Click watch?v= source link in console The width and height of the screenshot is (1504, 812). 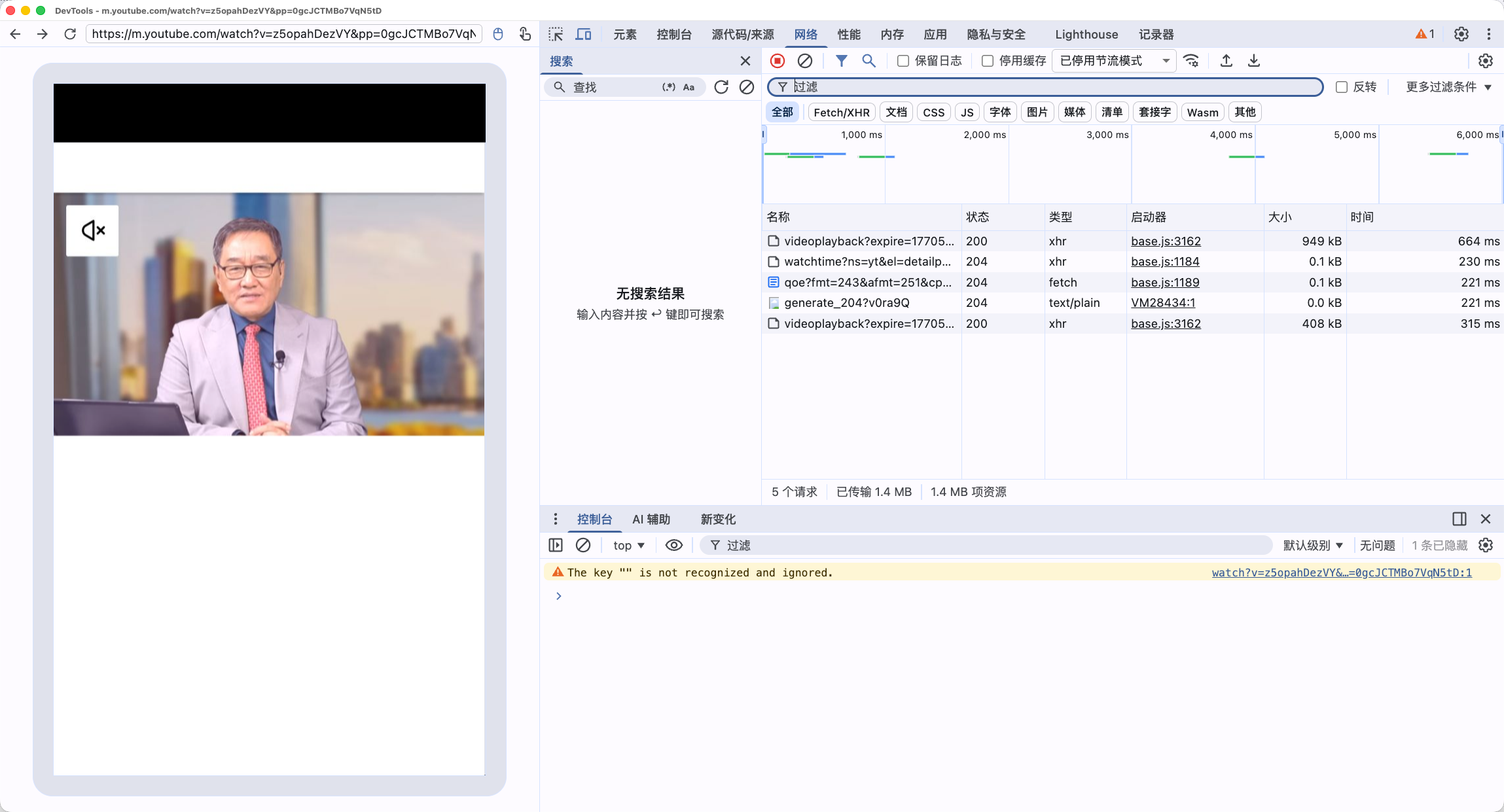coord(1342,573)
